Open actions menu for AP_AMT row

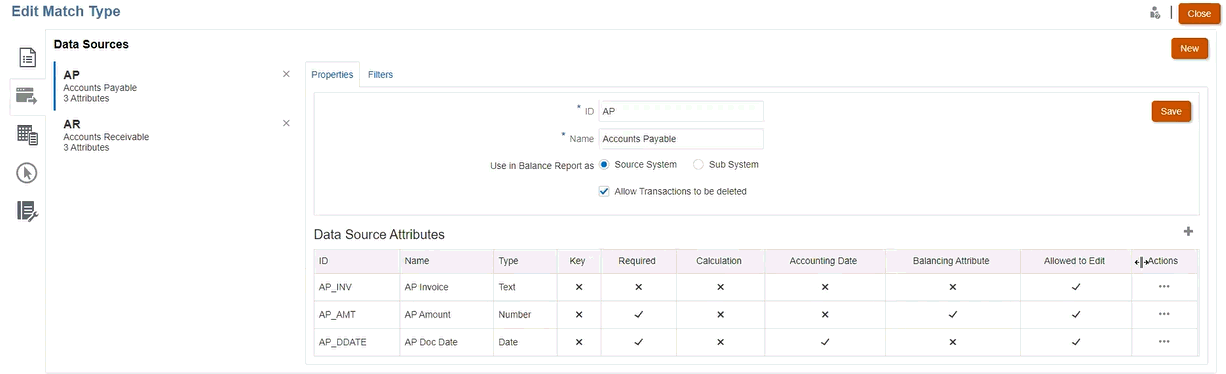pos(1164,314)
